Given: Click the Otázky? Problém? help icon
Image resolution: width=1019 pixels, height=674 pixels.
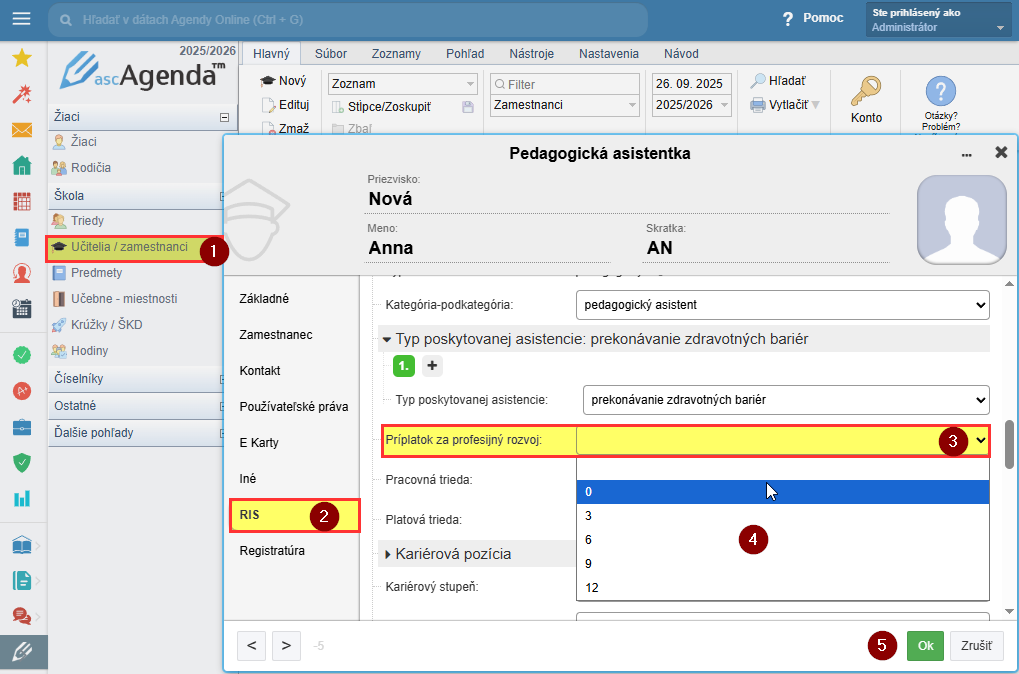Looking at the screenshot, I should 940,93.
